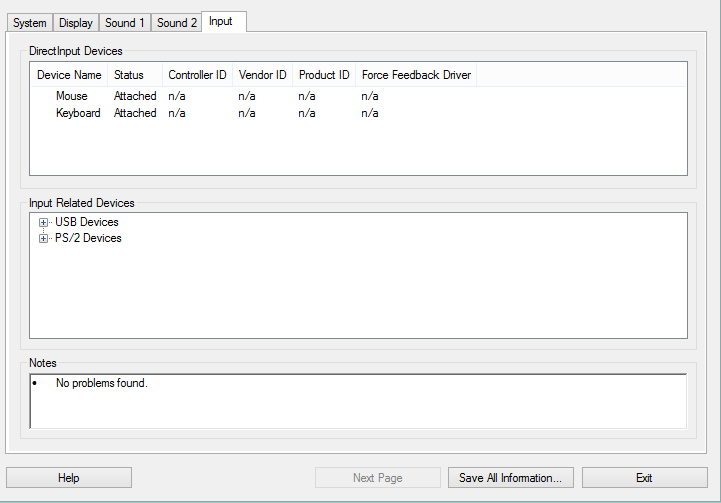Select the USB Devices tree item
This screenshot has height=503, width=721.
[87, 222]
